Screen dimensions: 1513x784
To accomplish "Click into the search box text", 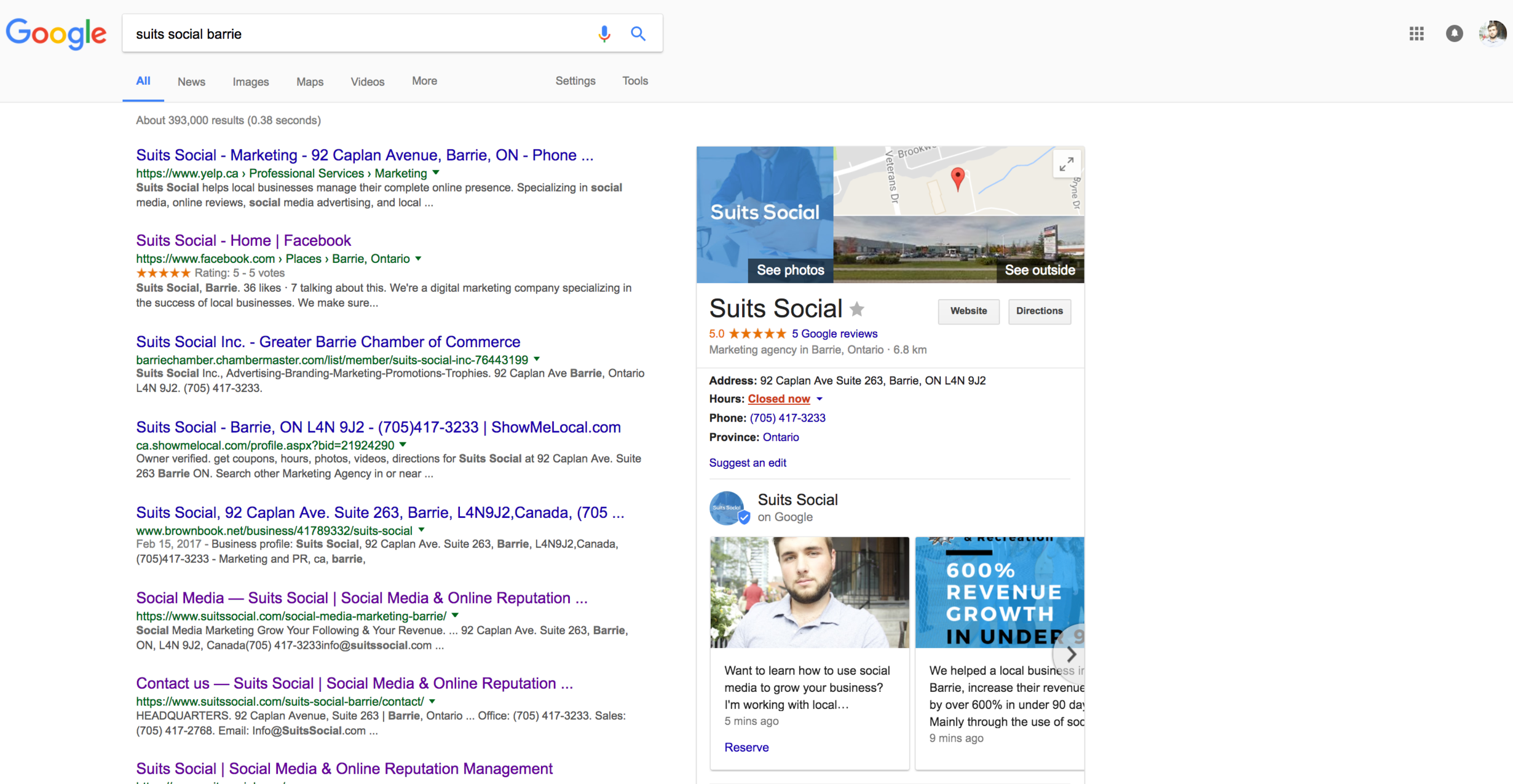I will [189, 34].
